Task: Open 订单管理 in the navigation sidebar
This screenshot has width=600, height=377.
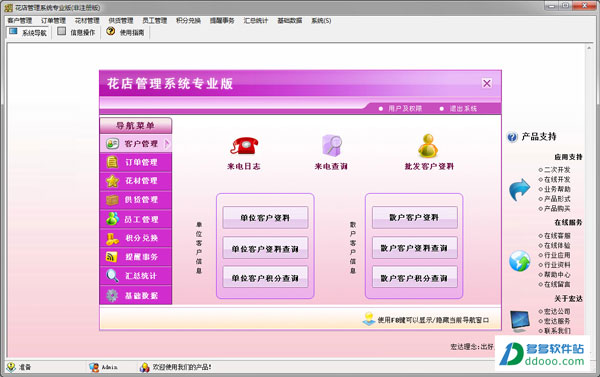Action: tap(136, 162)
